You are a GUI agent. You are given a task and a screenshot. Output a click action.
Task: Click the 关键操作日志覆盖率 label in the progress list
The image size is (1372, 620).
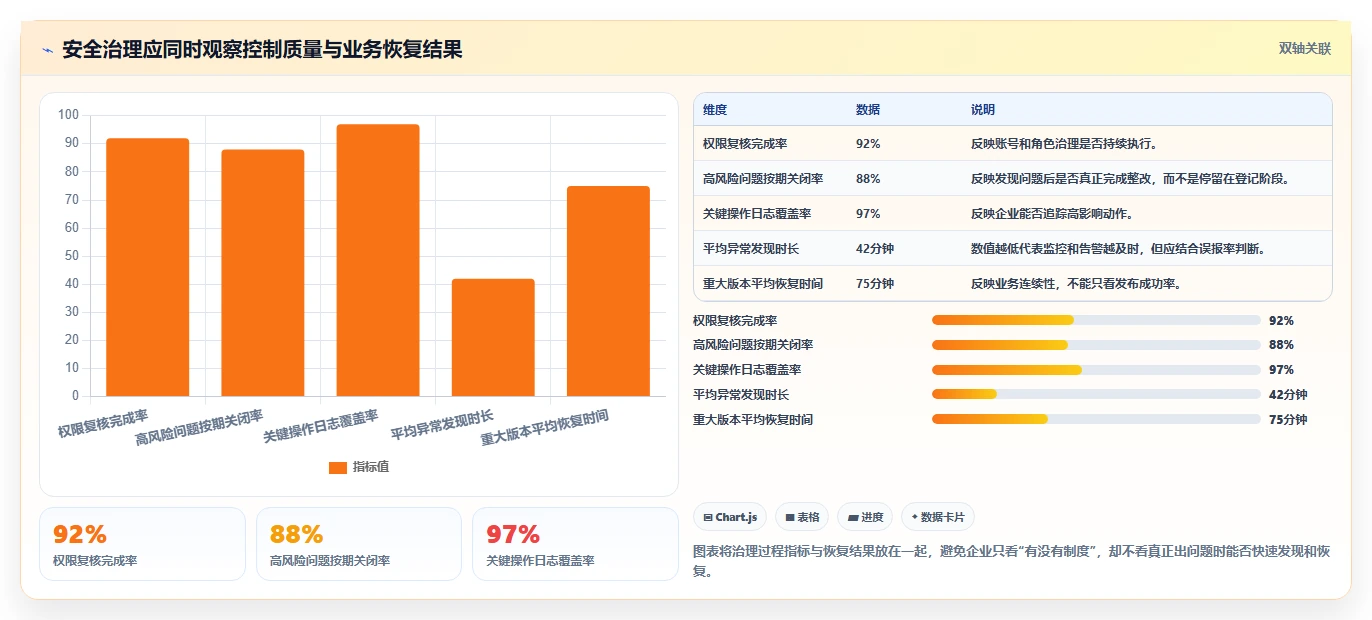[x=747, y=370]
